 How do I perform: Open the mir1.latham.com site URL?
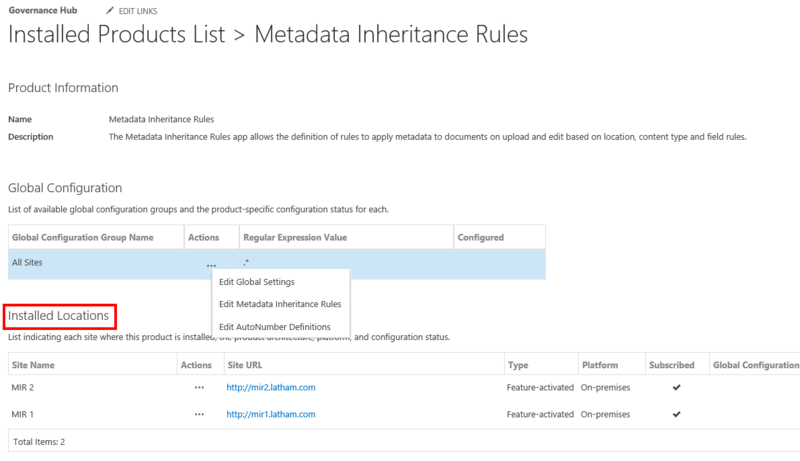point(270,413)
